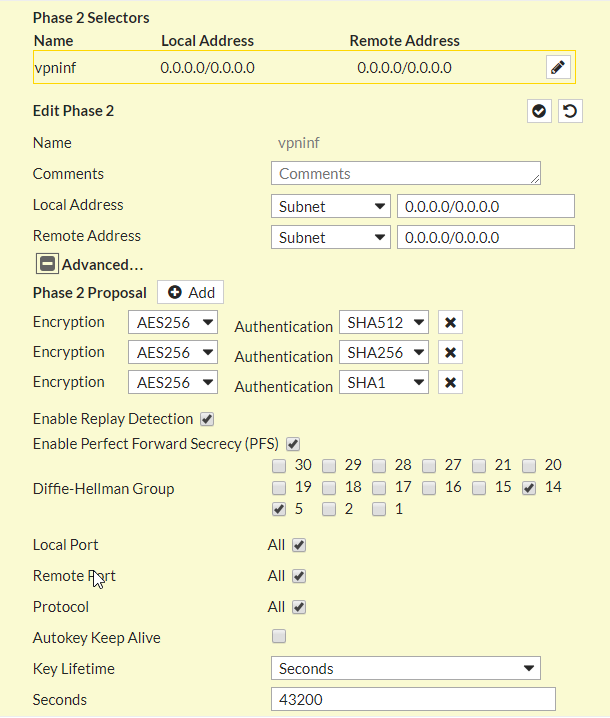This screenshot has width=610, height=718.
Task: Disable Enable Replay Detection checkbox
Action: pos(207,419)
